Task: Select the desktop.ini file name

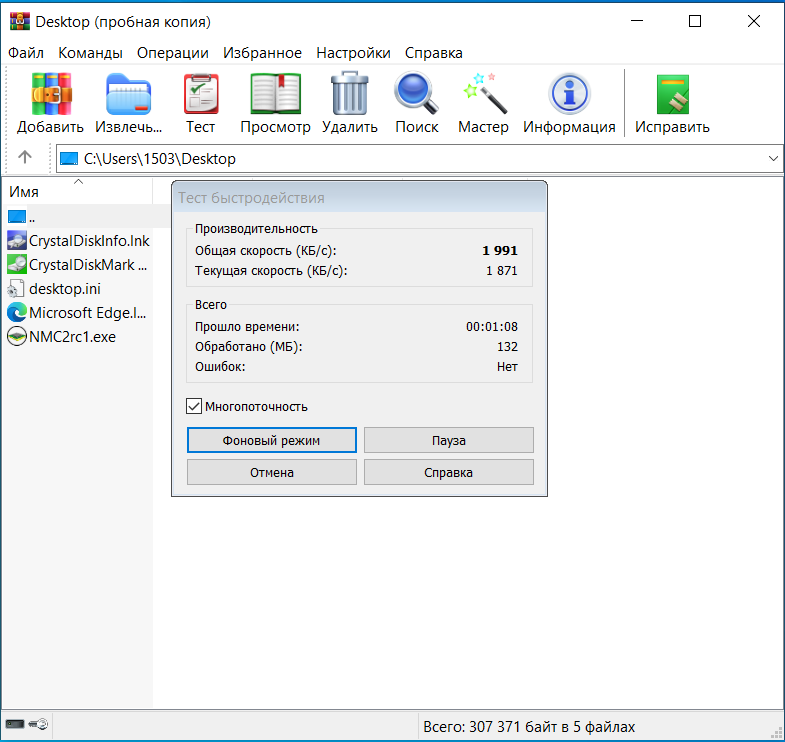Action: pos(65,289)
